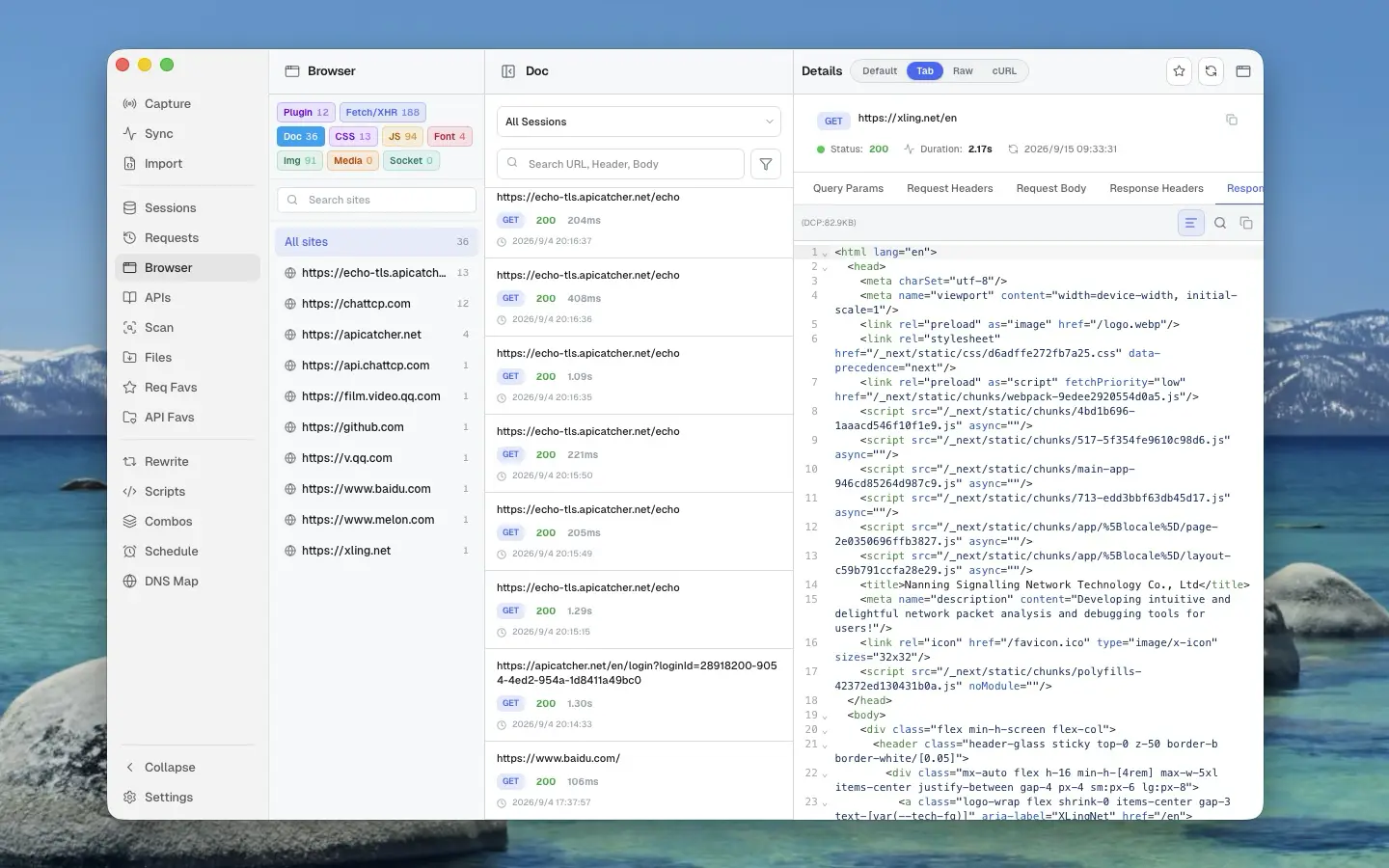Toggle the Plugin 12 filter tag

[306, 113]
